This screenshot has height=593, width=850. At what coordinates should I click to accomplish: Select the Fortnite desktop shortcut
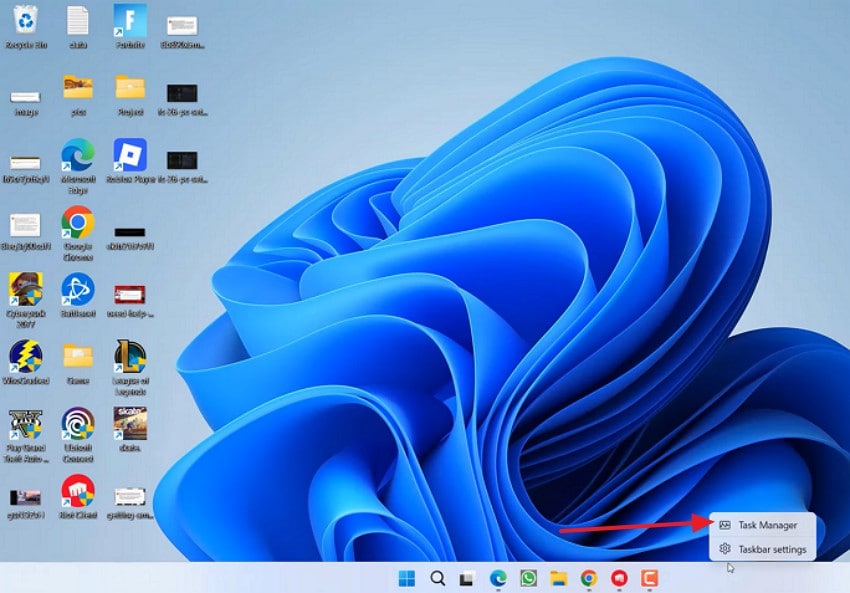(x=130, y=20)
